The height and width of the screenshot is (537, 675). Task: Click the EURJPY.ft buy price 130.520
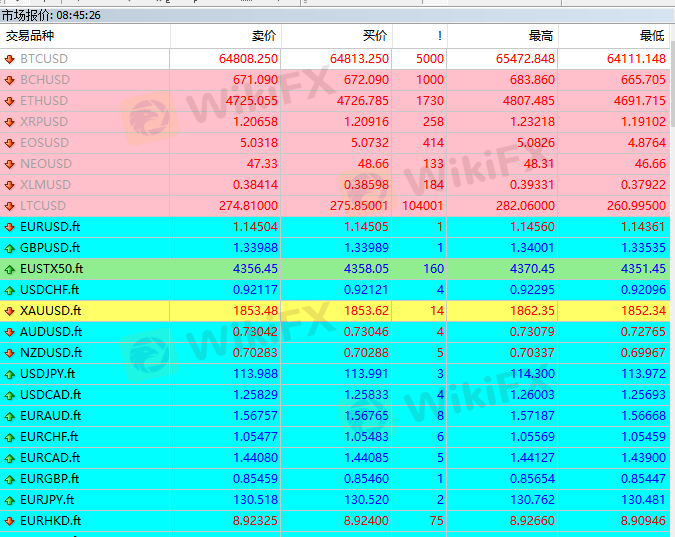[361, 500]
